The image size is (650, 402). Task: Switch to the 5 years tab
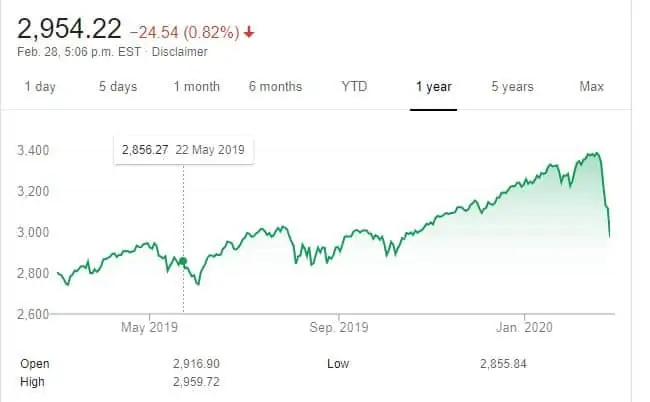(x=512, y=87)
